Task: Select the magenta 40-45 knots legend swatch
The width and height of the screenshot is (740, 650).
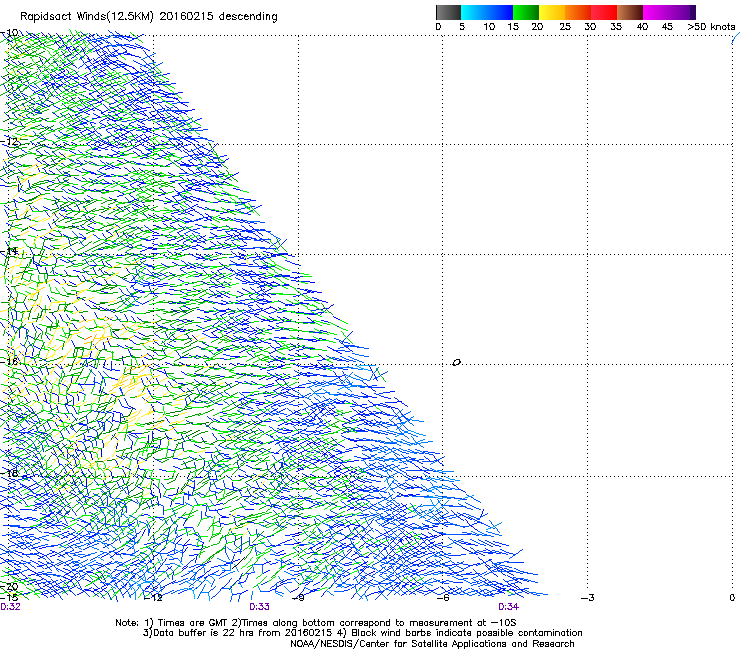Action: coord(656,12)
